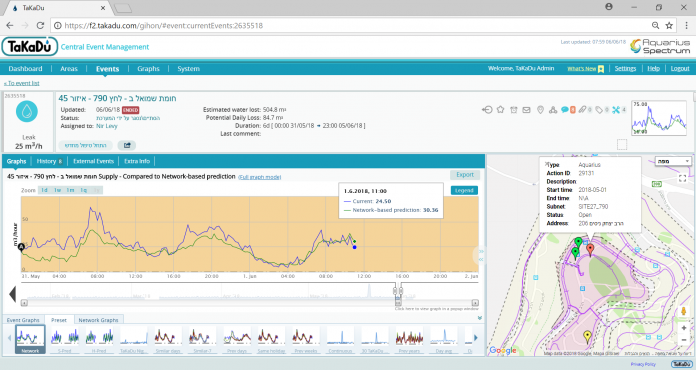The image size is (696, 370).
Task: Zoom out on the map
Action: [x=684, y=340]
